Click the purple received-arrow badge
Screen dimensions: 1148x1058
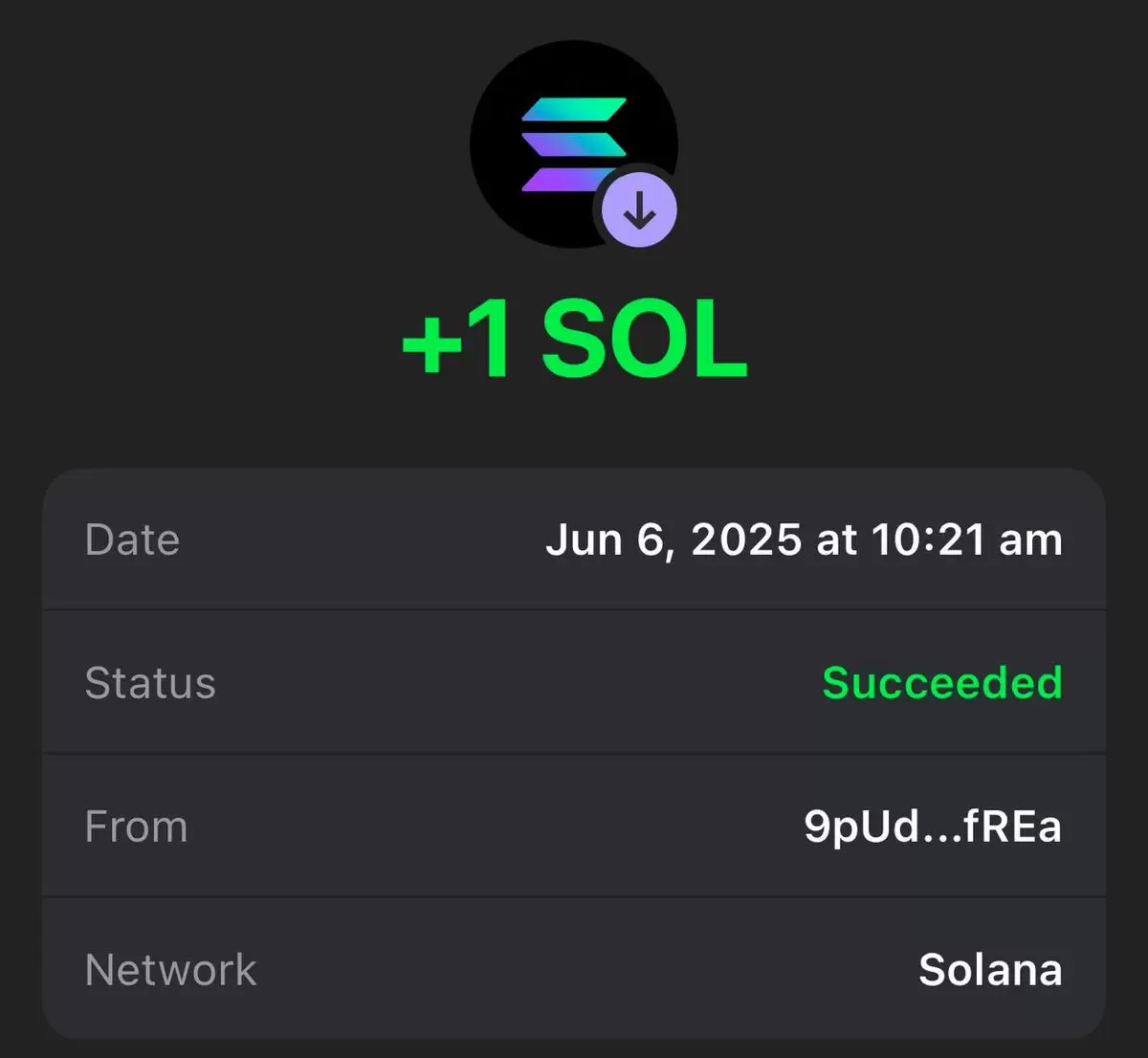point(639,211)
